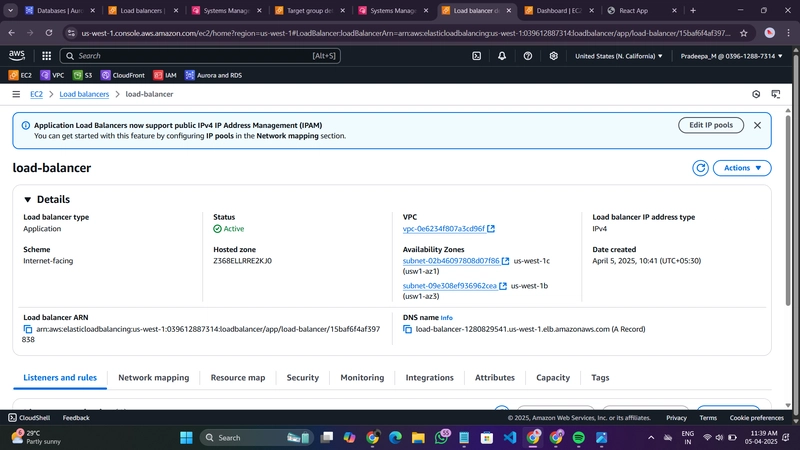The height and width of the screenshot is (450, 800).
Task: Open the AWS services grid menu
Action: [46, 56]
